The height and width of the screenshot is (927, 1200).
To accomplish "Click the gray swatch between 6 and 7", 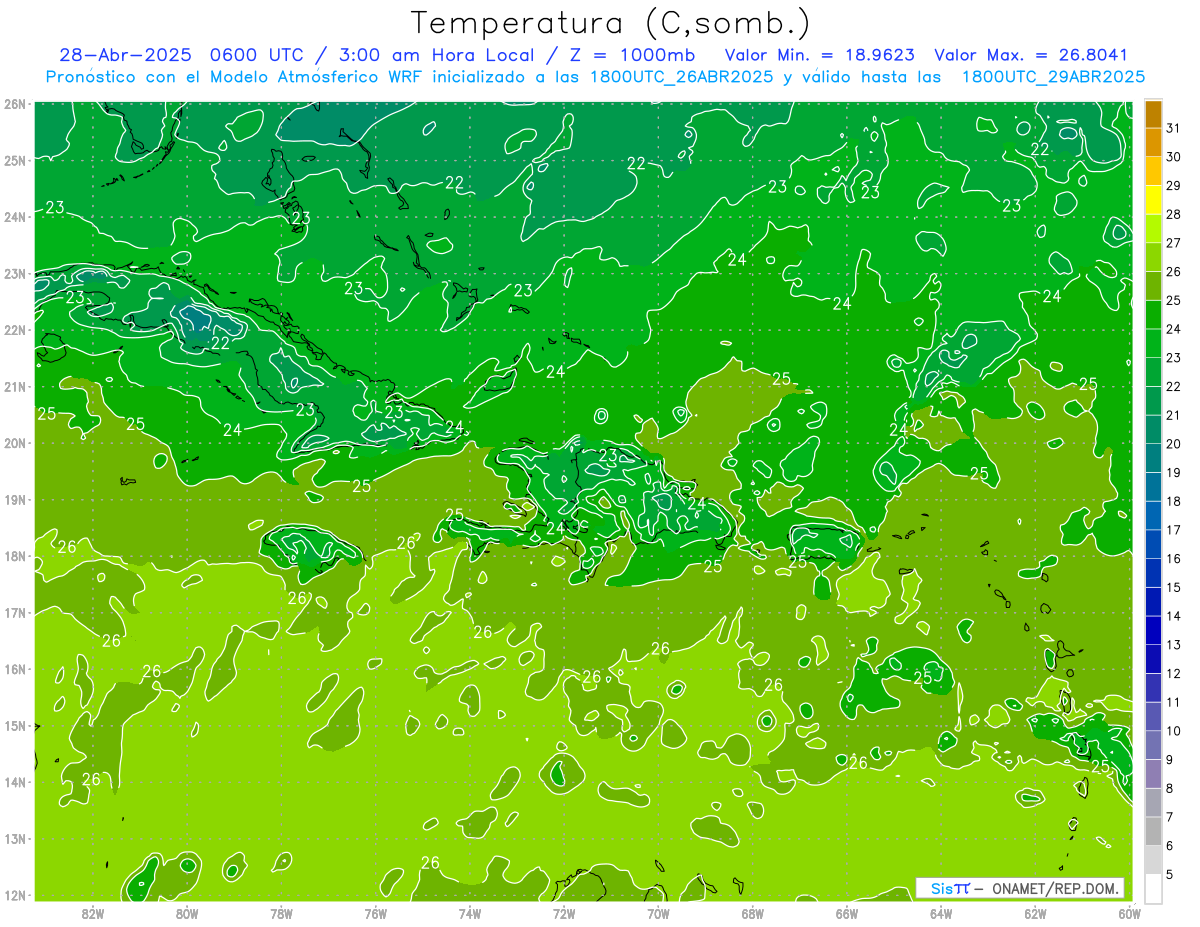I will click(1153, 830).
